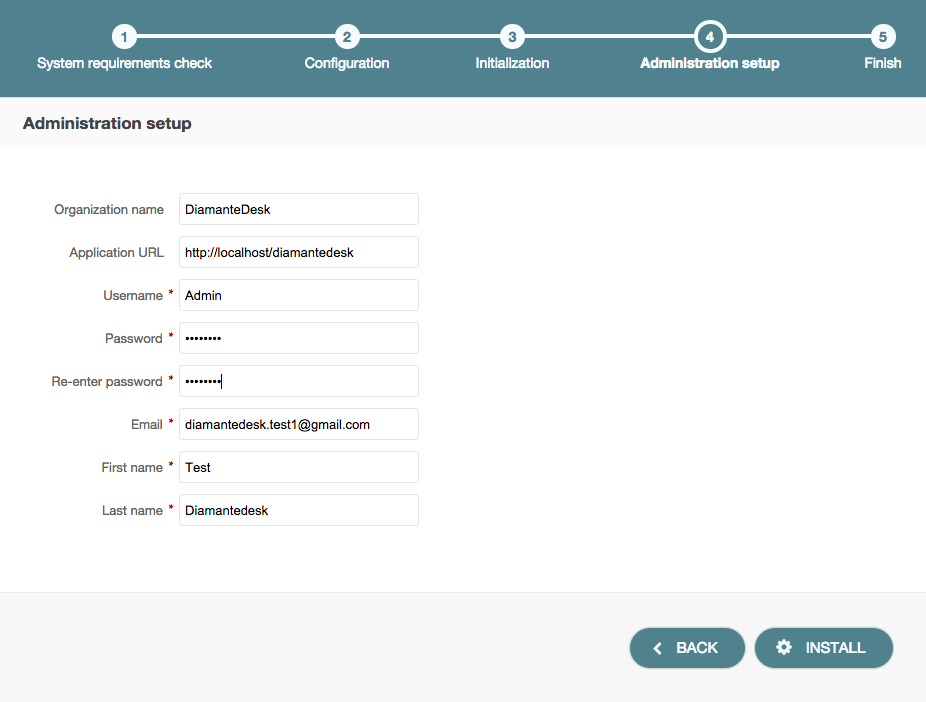Click the gear icon on Install button
Viewport: 926px width, 702px height.
(784, 647)
